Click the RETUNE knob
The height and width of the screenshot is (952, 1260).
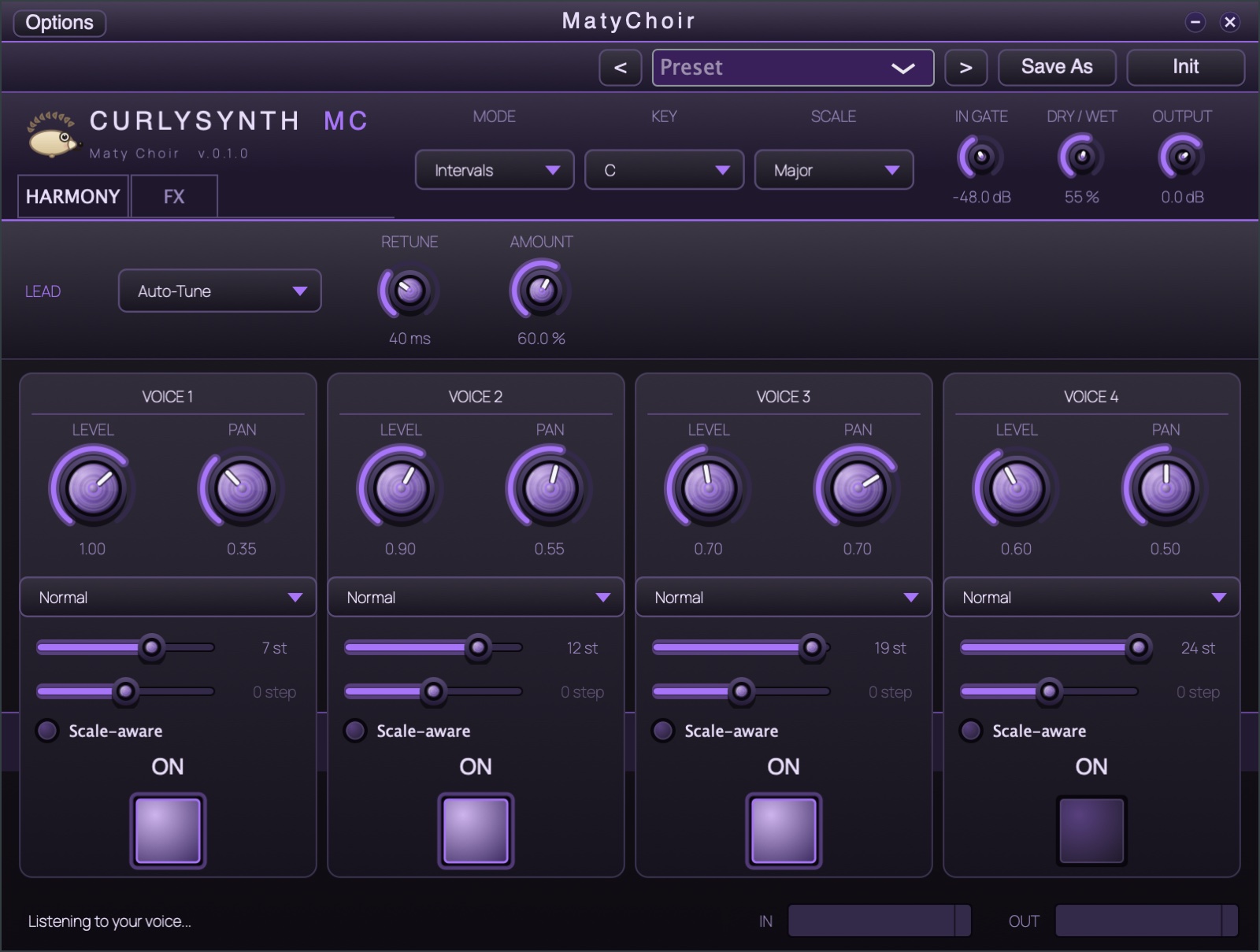click(409, 291)
